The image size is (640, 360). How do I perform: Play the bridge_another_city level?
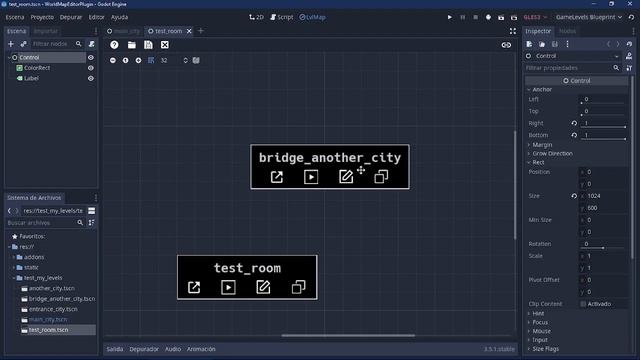click(311, 177)
